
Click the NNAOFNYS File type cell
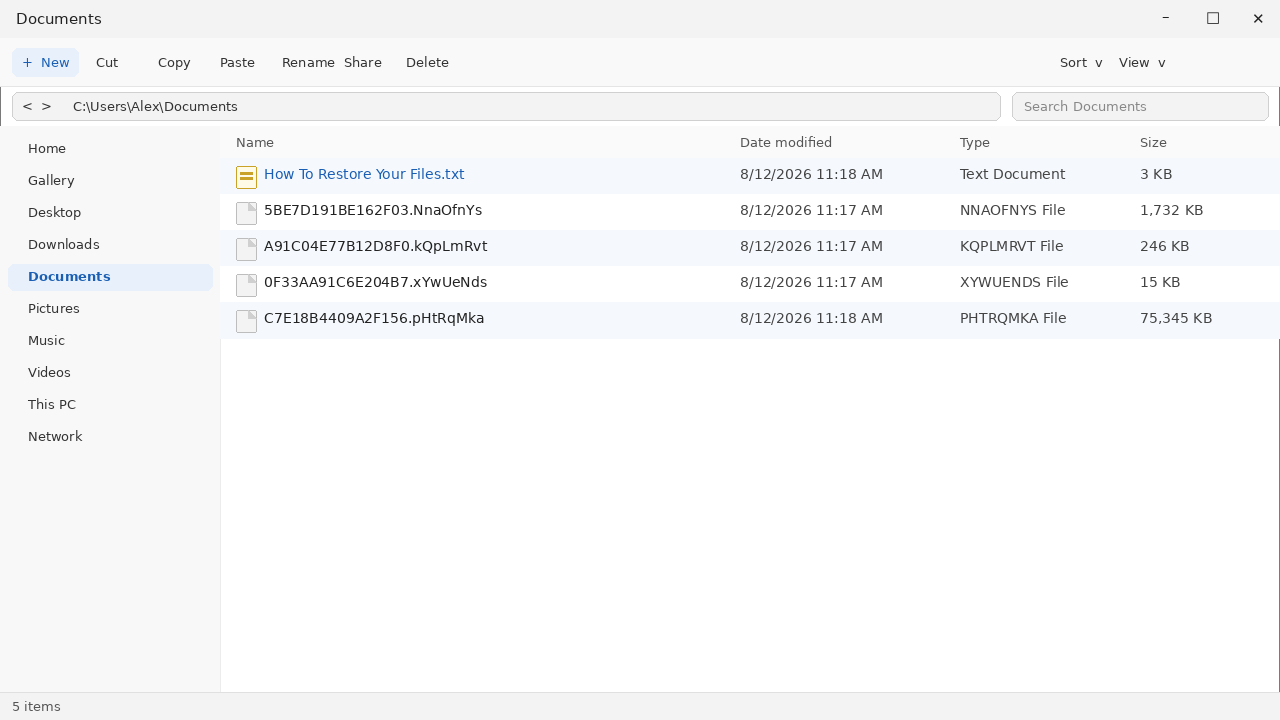click(x=1012, y=210)
